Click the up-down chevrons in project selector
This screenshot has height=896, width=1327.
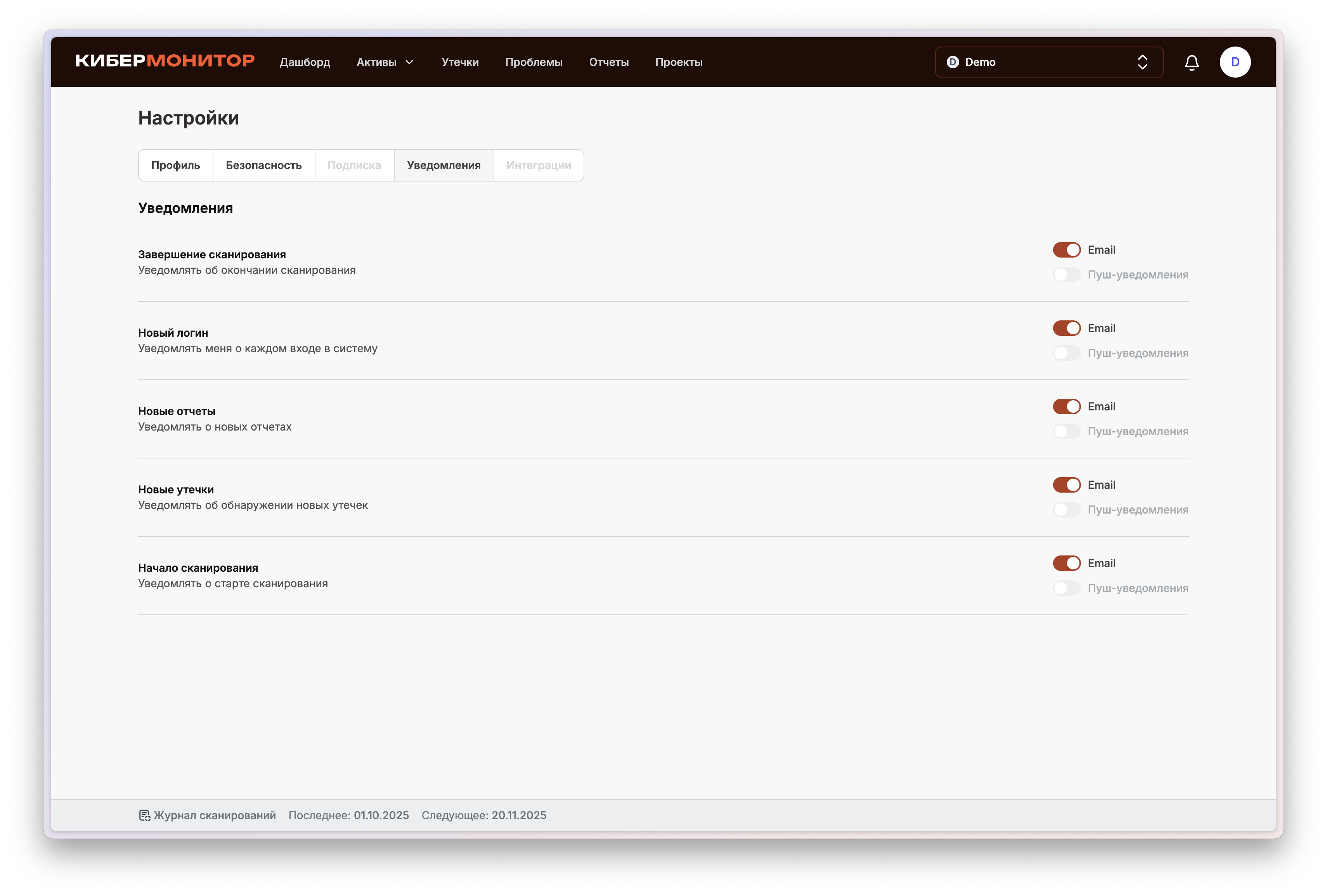coord(1142,62)
